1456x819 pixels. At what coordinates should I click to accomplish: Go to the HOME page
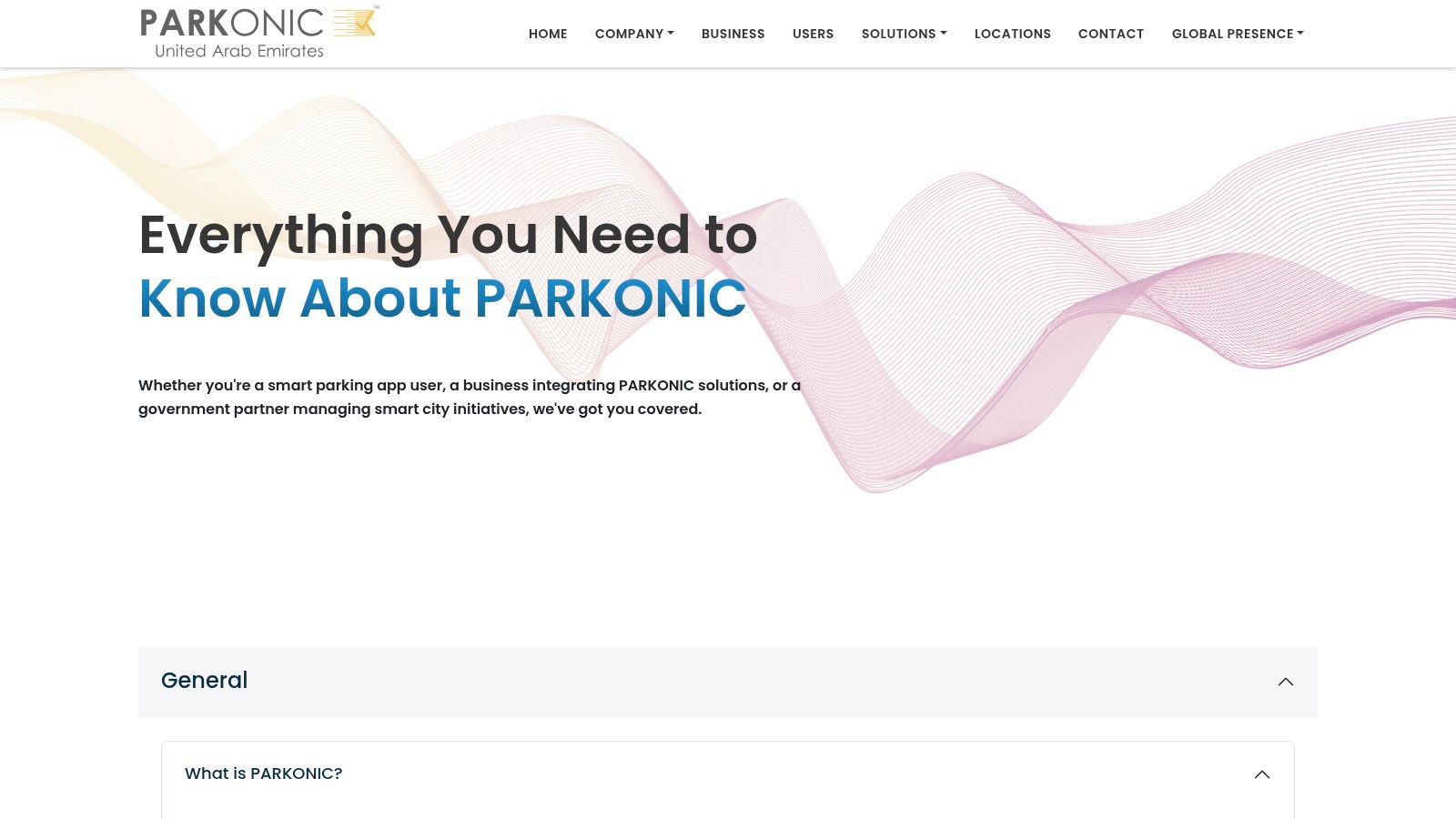tap(548, 34)
